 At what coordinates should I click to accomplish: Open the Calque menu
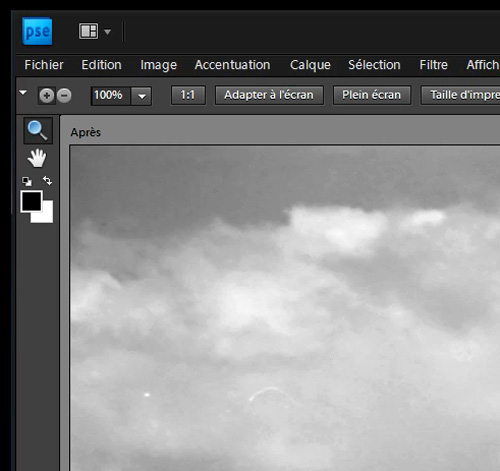310,65
